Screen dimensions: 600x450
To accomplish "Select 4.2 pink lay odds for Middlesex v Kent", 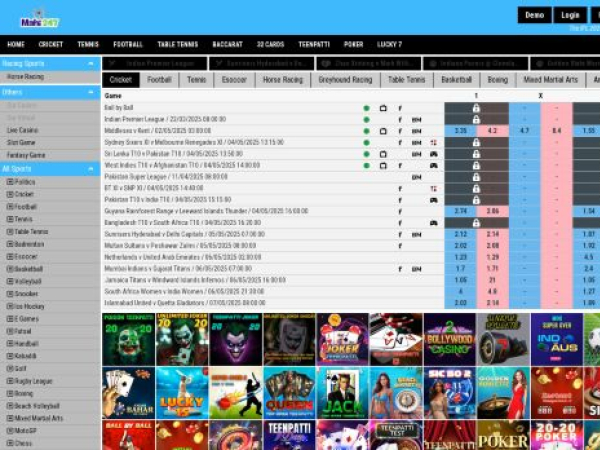I will click(492, 131).
